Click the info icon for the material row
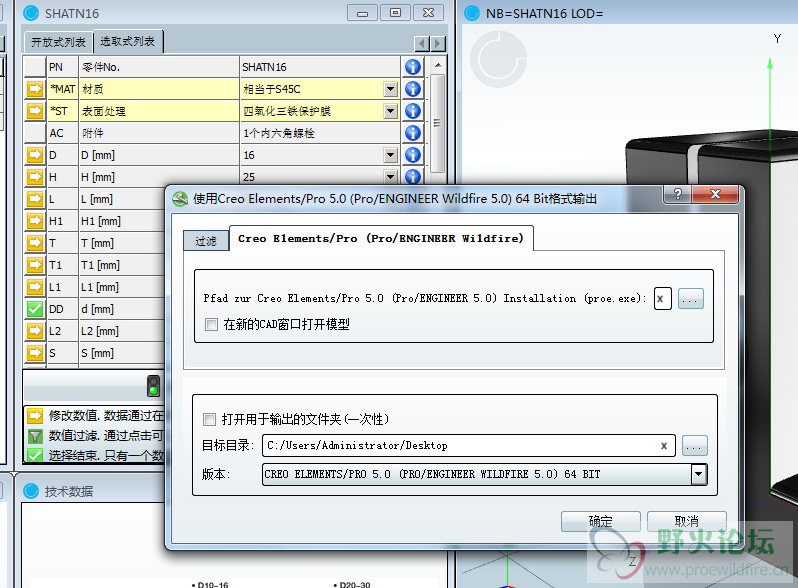Viewport: 798px width, 588px height. (413, 89)
